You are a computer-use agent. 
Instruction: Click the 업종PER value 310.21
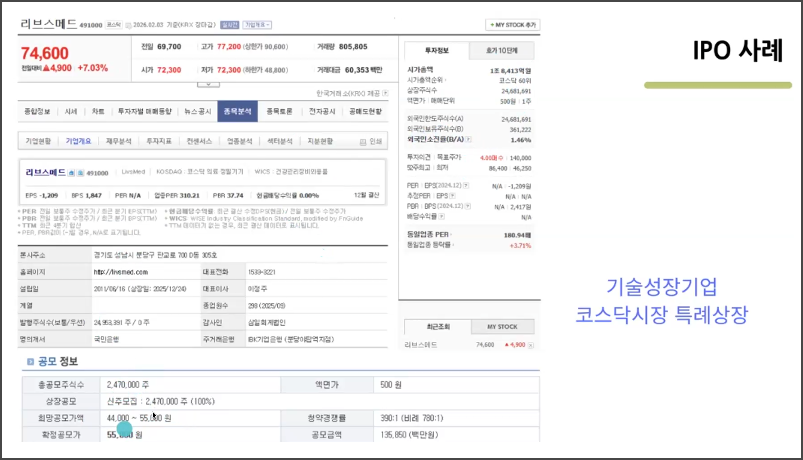(x=189, y=196)
